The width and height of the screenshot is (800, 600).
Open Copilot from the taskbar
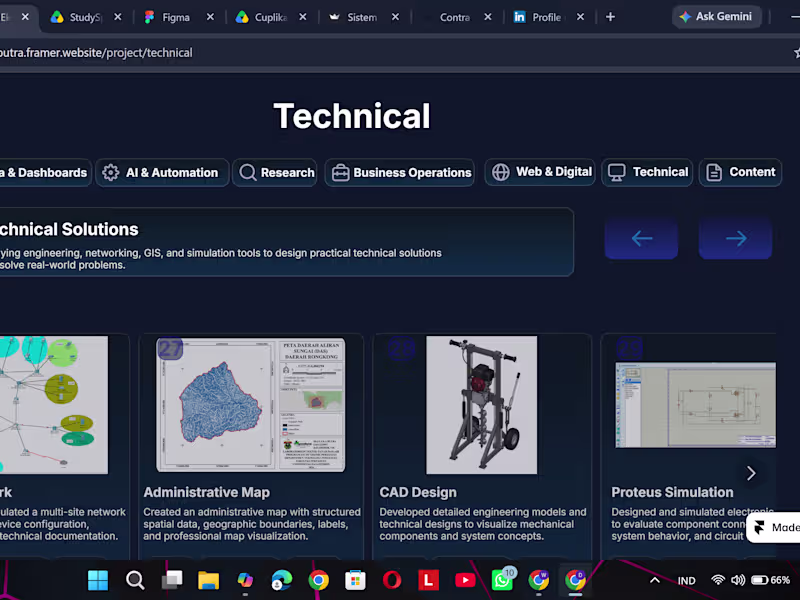(x=245, y=580)
